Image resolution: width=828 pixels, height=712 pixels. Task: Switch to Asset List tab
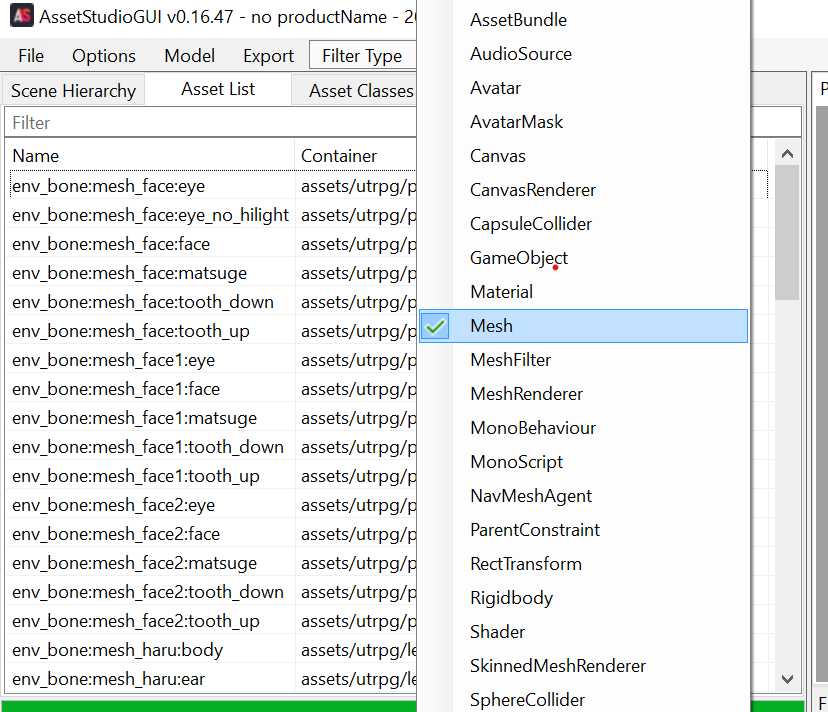218,89
